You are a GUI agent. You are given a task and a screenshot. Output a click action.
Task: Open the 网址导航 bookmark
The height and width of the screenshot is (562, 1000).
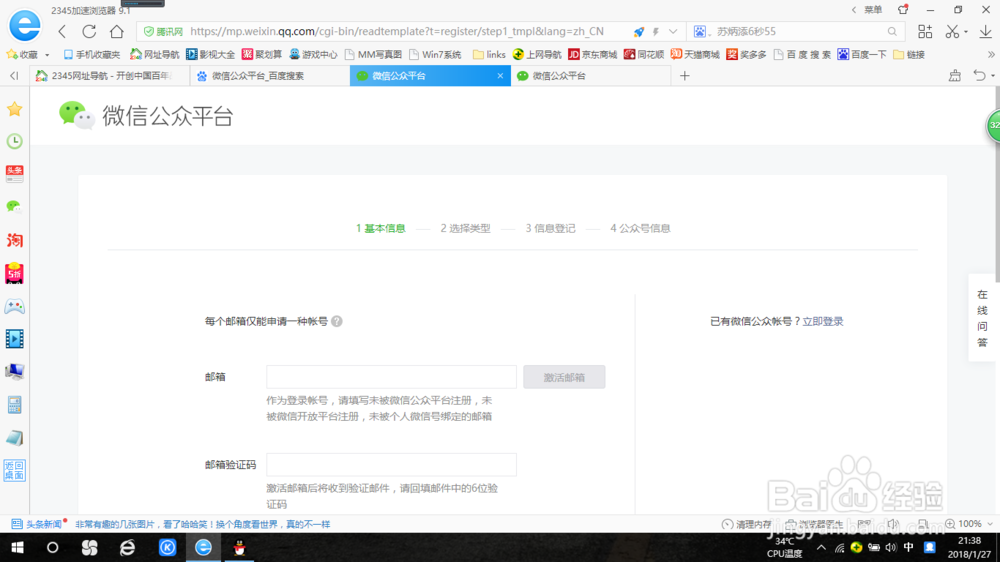[154, 55]
